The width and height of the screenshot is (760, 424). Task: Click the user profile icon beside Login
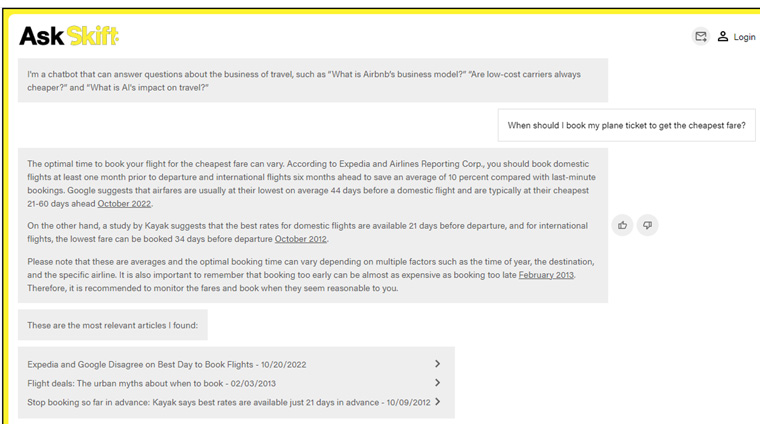[x=723, y=36]
